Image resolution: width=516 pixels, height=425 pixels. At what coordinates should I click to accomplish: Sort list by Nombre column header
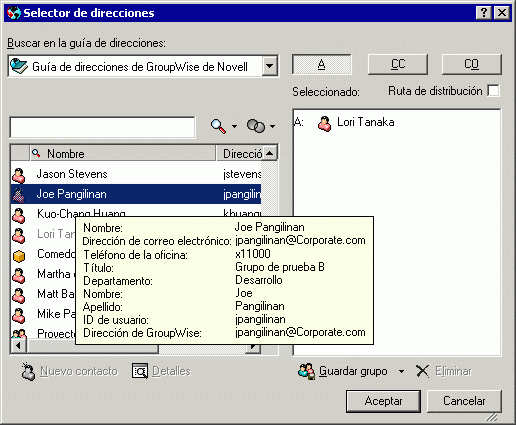[x=123, y=154]
